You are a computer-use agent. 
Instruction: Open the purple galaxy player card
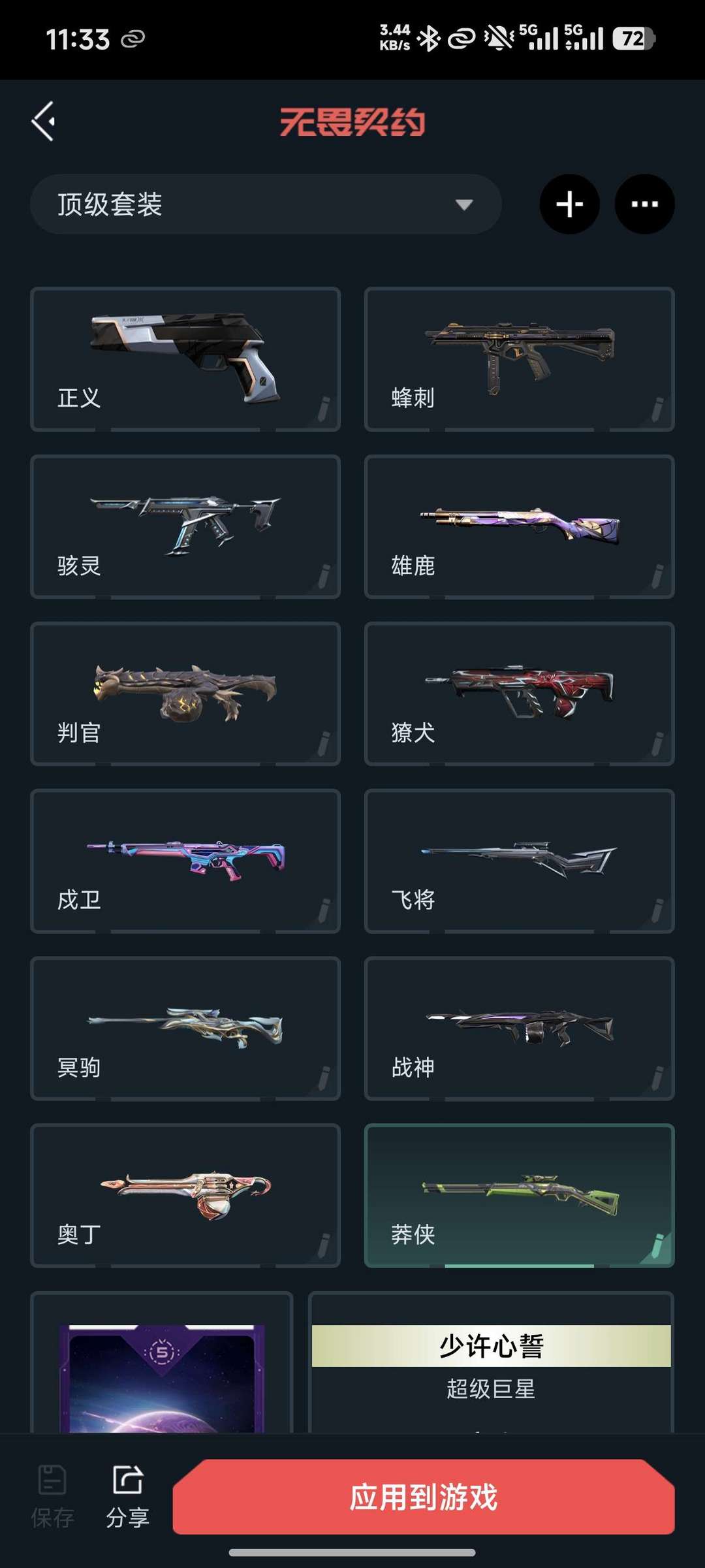[x=162, y=1378]
